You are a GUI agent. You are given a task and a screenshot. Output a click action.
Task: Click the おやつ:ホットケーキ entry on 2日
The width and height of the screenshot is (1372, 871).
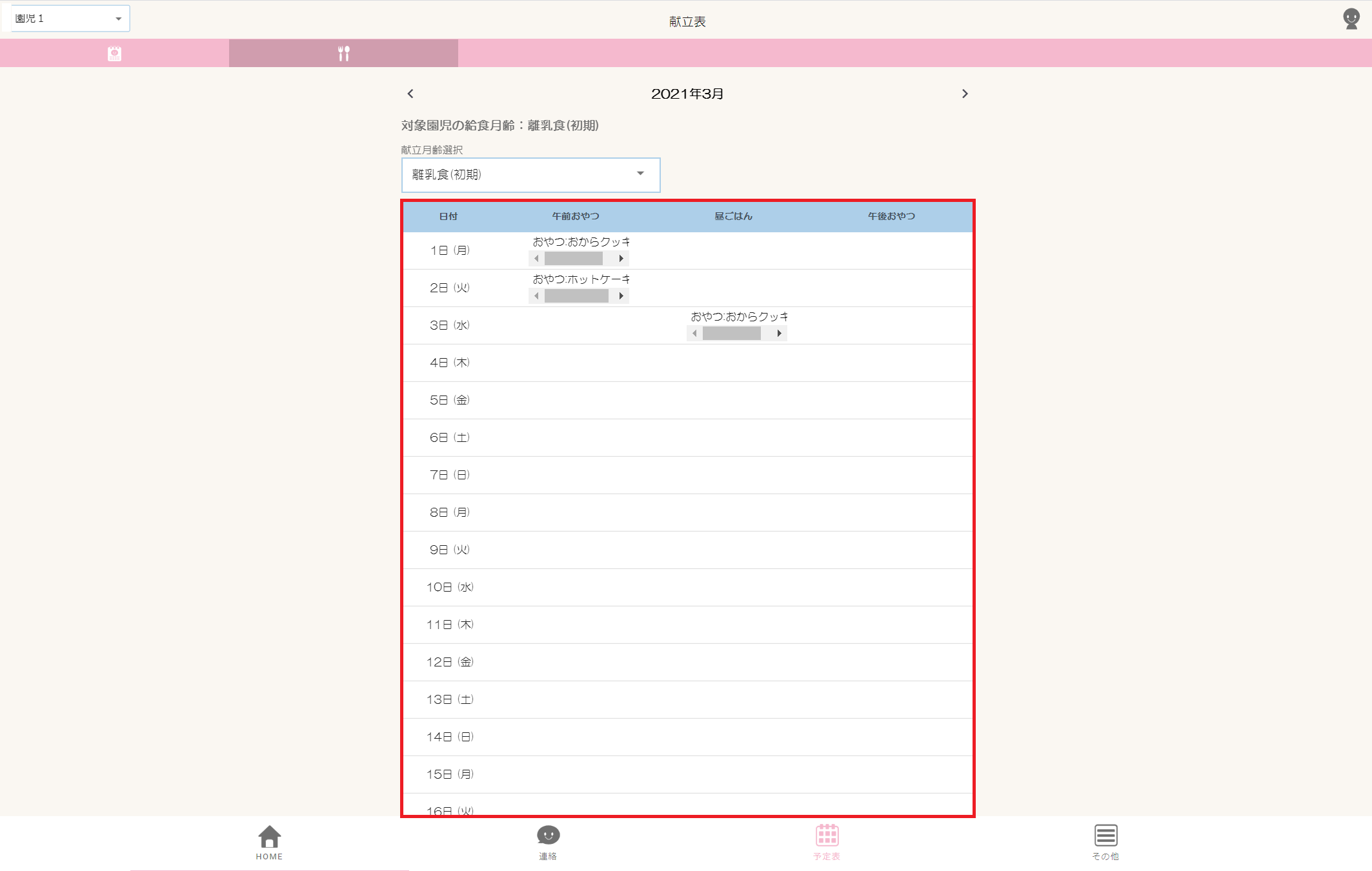click(581, 279)
